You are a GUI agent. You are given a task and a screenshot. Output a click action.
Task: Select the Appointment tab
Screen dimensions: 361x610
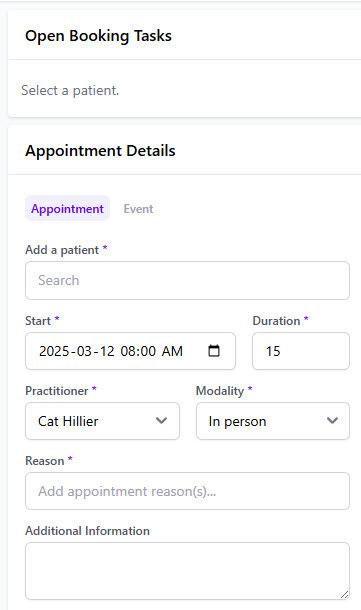point(67,209)
